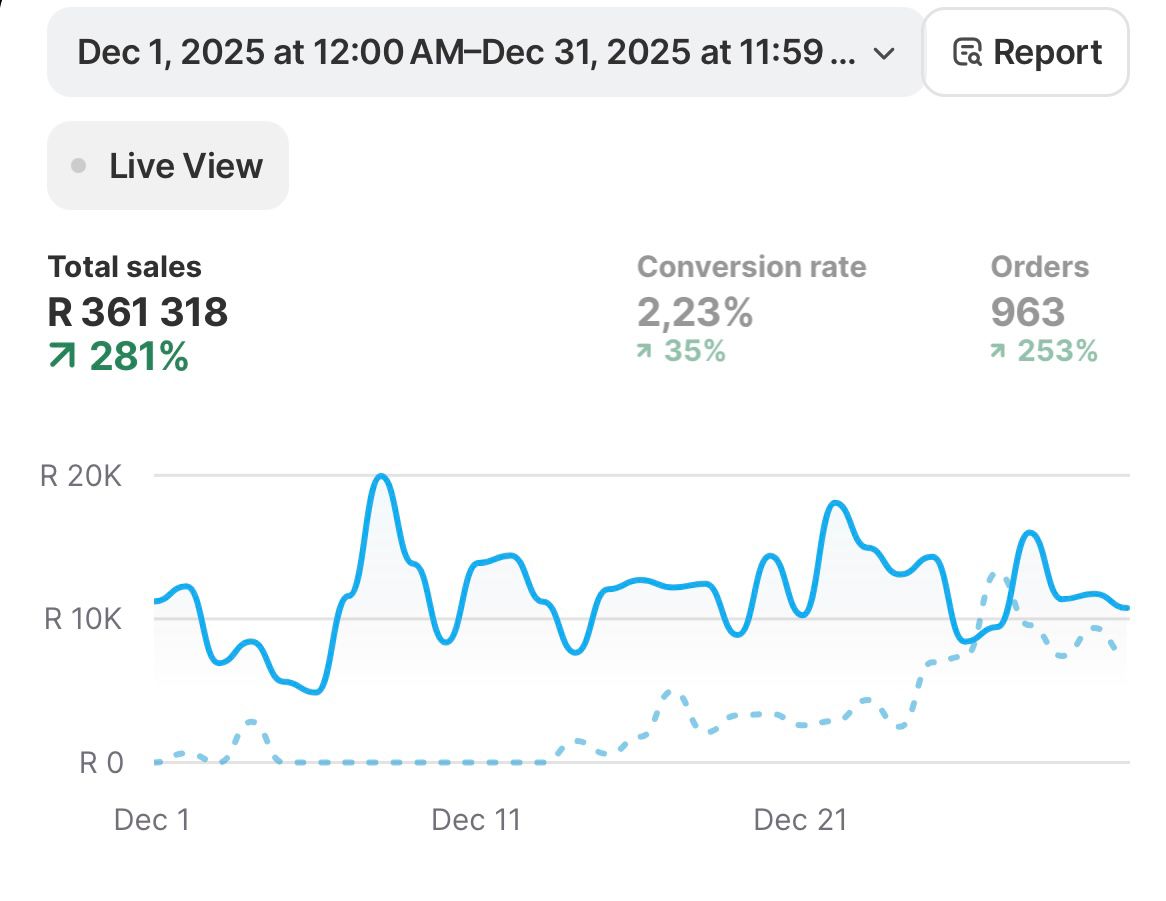Select the Total sales metric label

coord(125,267)
